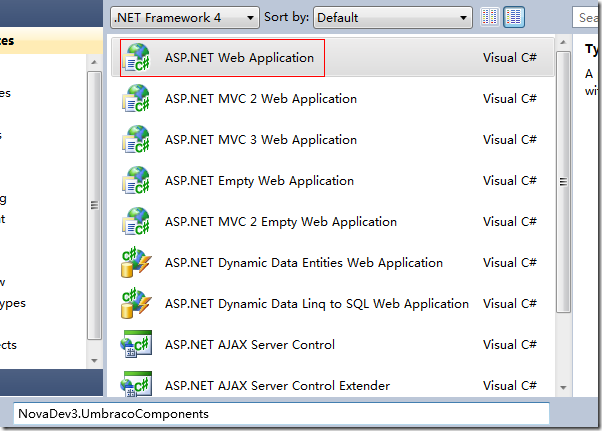Image resolution: width=602 pixels, height=431 pixels.
Task: Open the Sort by Default dropdown
Action: [392, 18]
